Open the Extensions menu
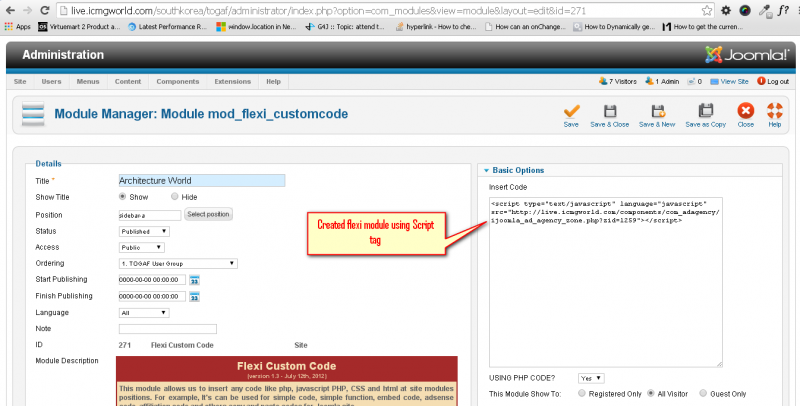800x406 pixels. [232, 82]
